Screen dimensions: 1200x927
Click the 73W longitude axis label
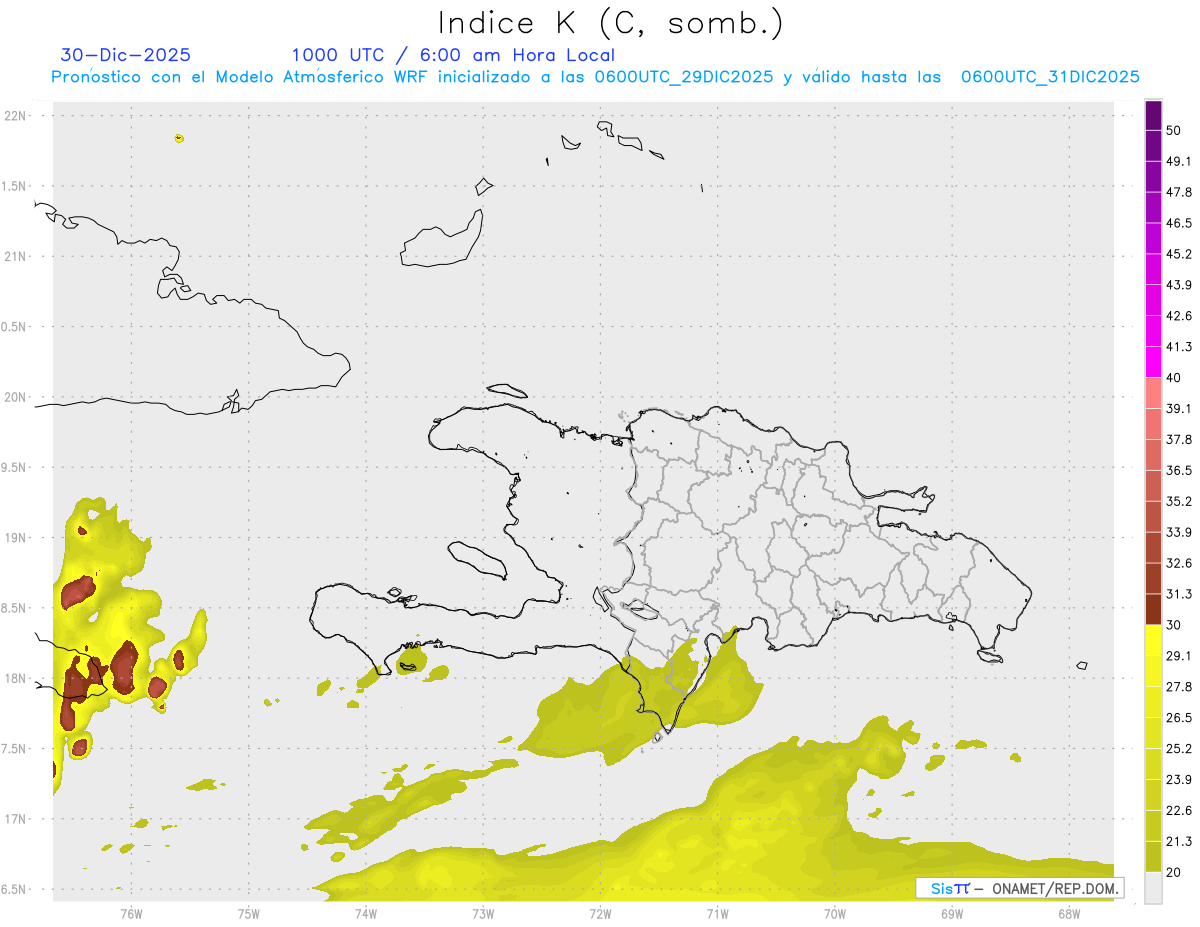click(x=483, y=914)
